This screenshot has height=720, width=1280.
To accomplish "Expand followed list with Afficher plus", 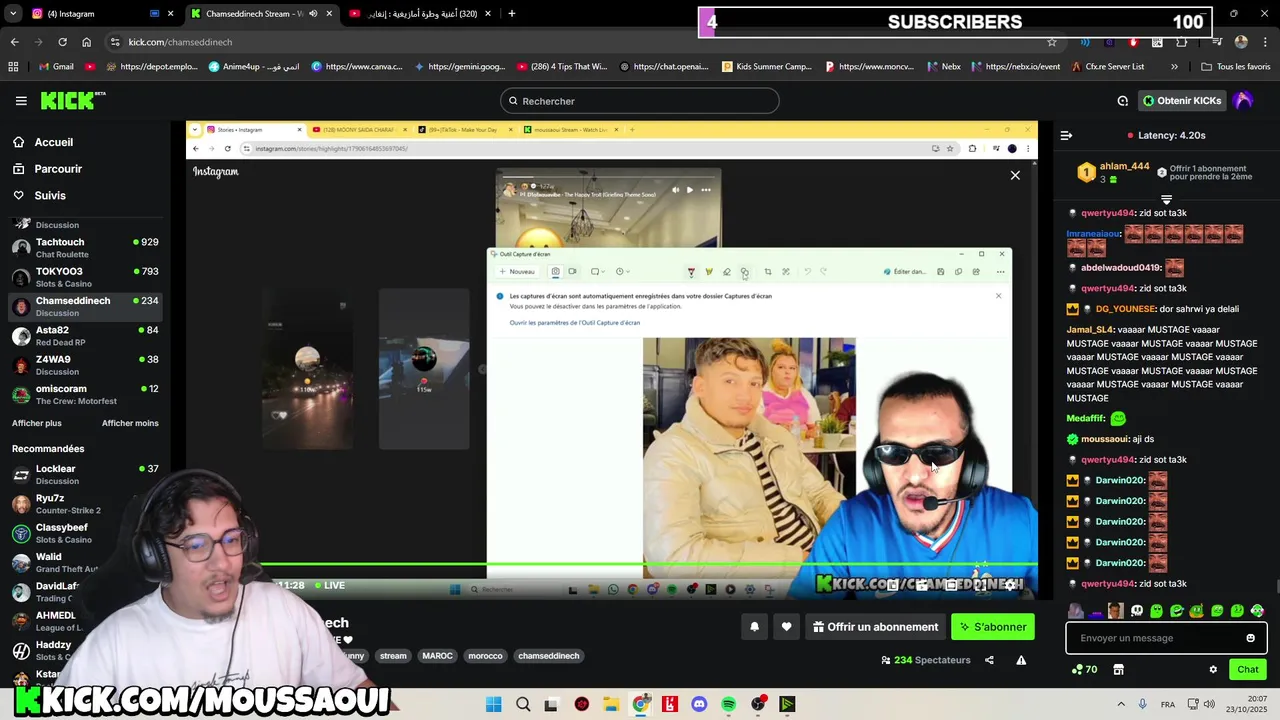I will tap(37, 423).
